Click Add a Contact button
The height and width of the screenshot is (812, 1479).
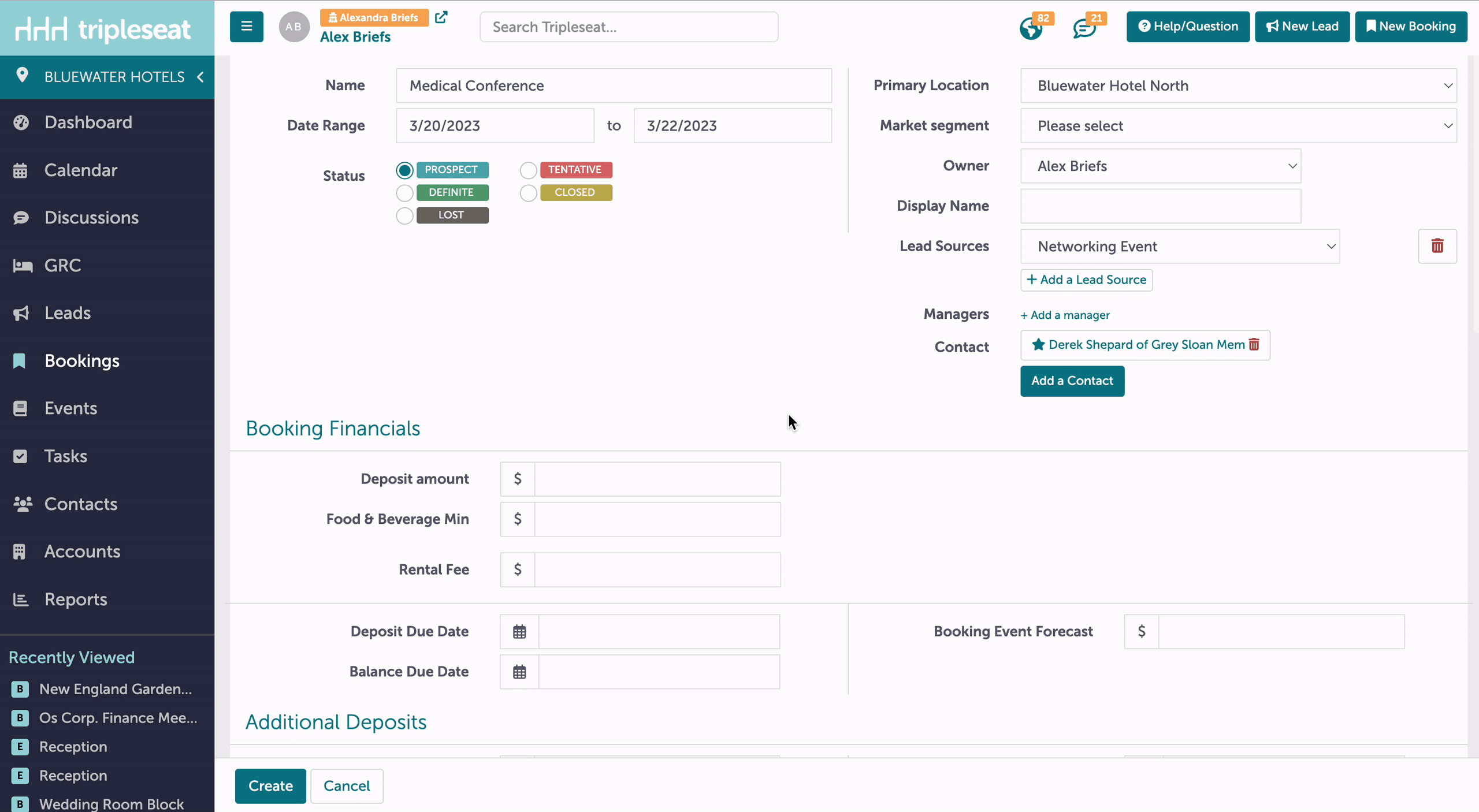[1072, 381]
